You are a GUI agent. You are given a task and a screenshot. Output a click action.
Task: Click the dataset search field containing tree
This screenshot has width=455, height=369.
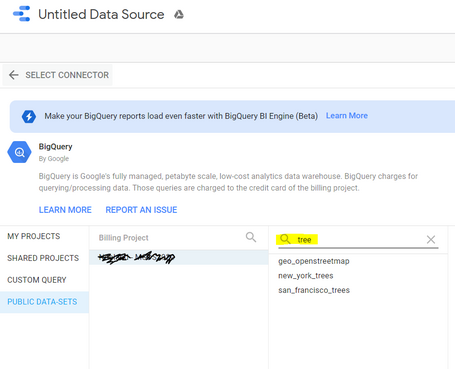pyautogui.click(x=358, y=240)
